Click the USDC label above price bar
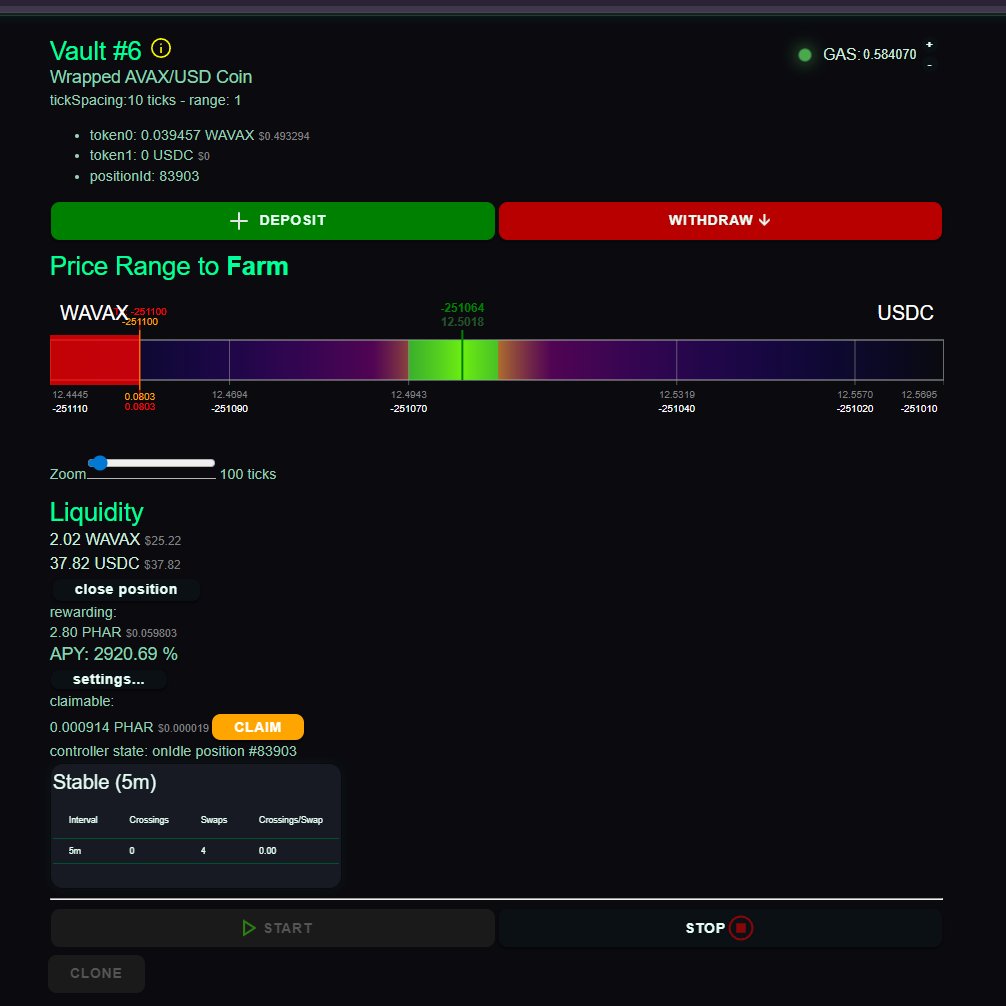 [905, 312]
